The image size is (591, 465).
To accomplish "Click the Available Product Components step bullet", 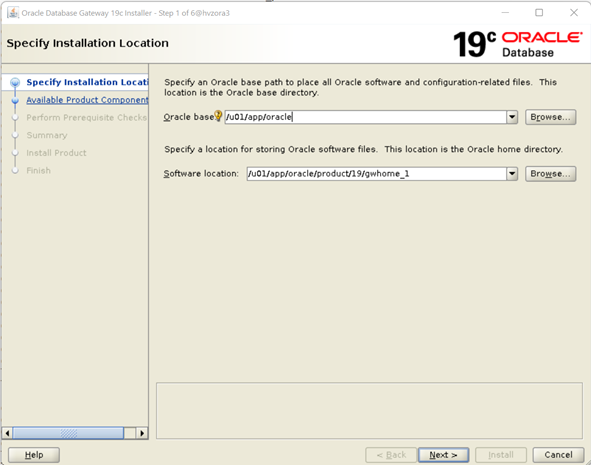I will [x=15, y=100].
